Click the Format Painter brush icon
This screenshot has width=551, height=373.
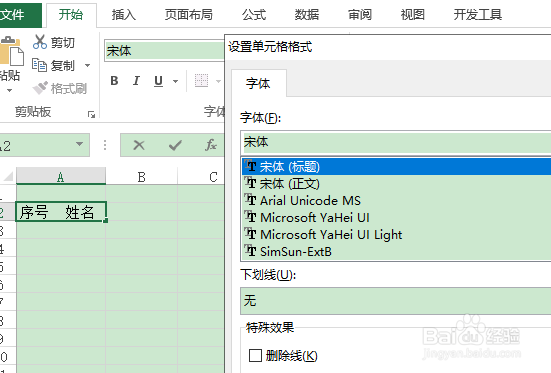click(x=40, y=88)
